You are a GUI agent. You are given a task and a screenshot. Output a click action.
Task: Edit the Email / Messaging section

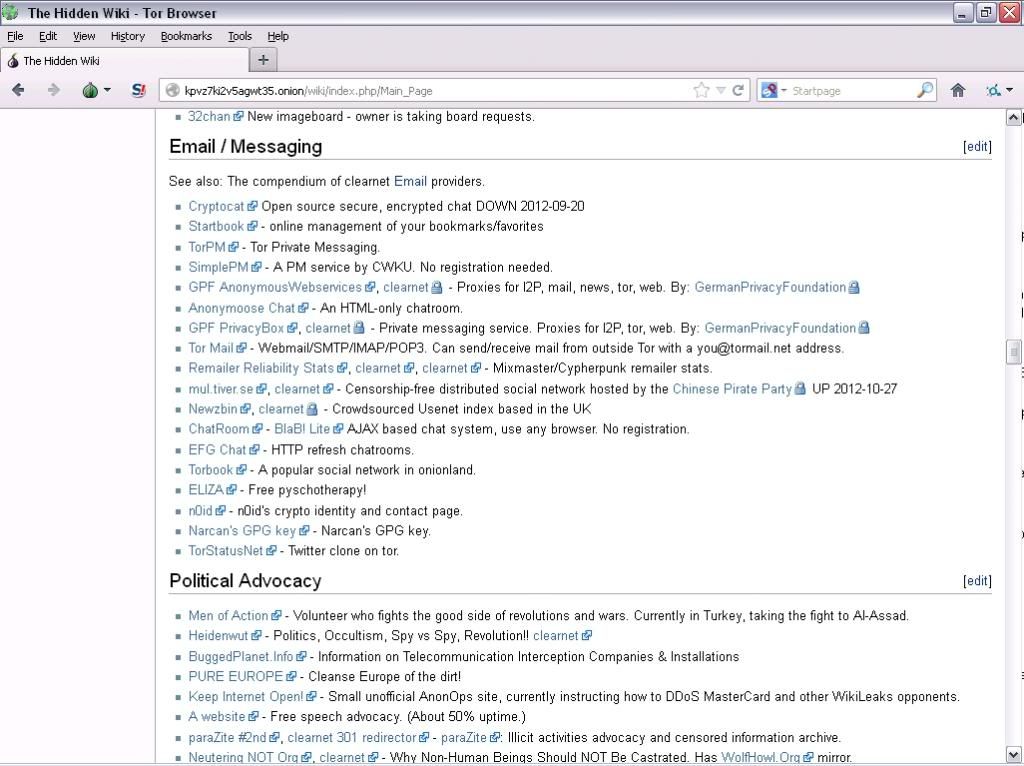[x=977, y=146]
